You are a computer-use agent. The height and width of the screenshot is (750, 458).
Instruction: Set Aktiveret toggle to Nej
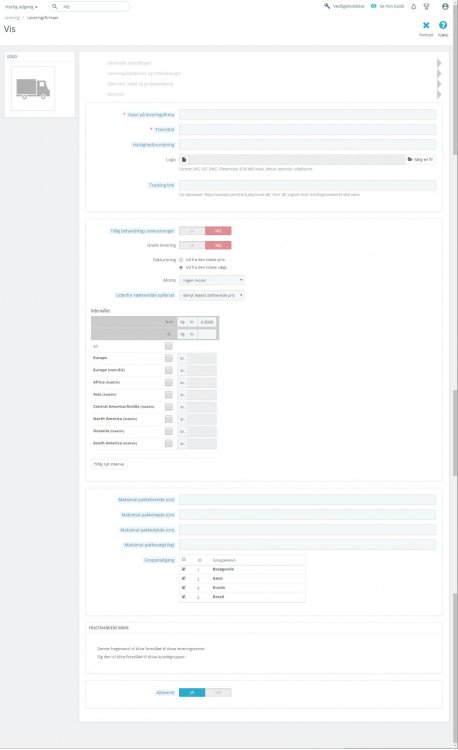tap(218, 693)
